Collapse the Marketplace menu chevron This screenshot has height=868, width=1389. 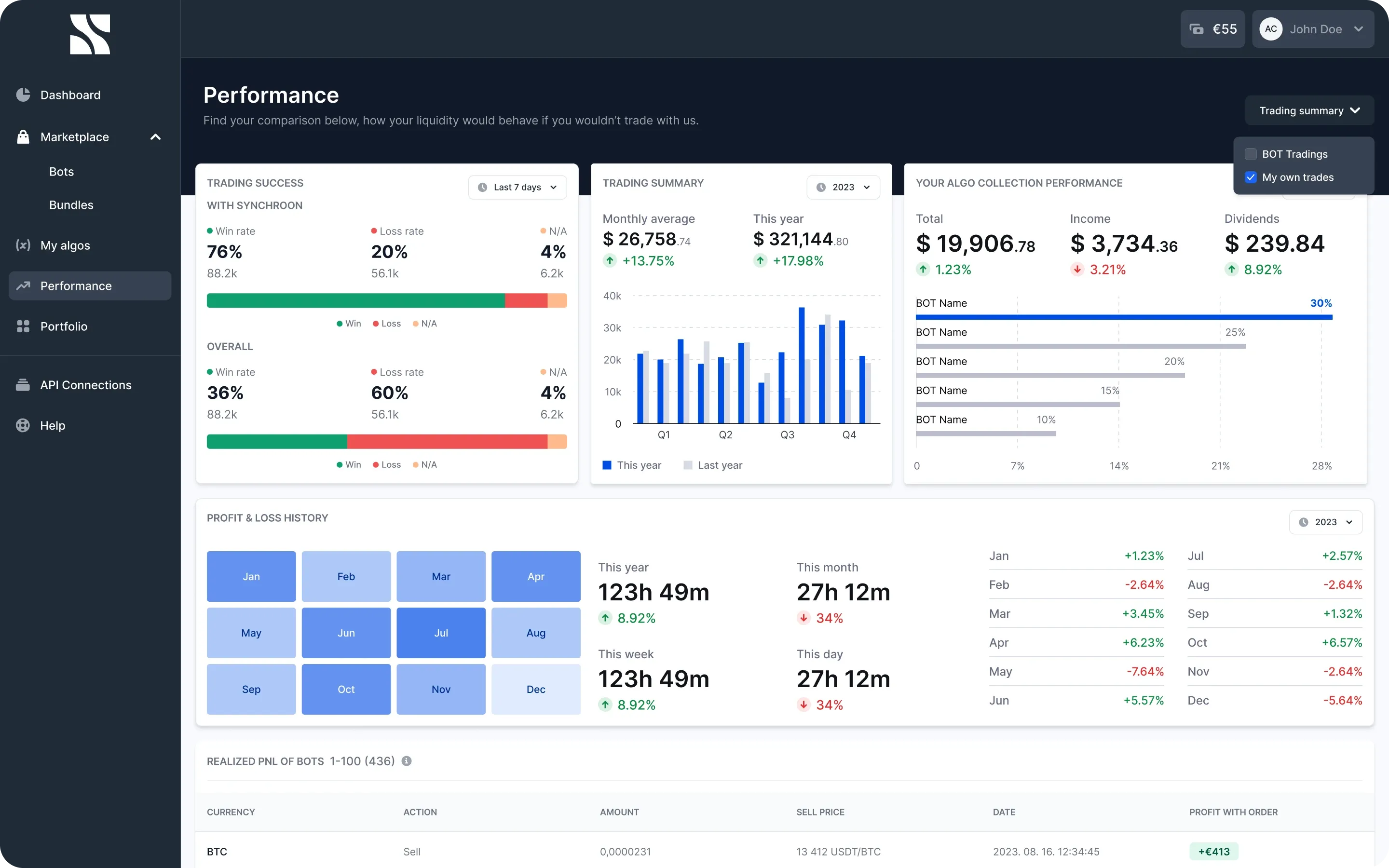pos(156,136)
